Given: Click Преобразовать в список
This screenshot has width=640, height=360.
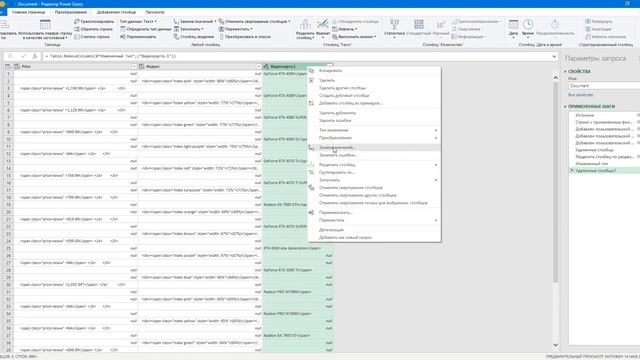Looking at the screenshot, I should pyautogui.click(x=244, y=37).
